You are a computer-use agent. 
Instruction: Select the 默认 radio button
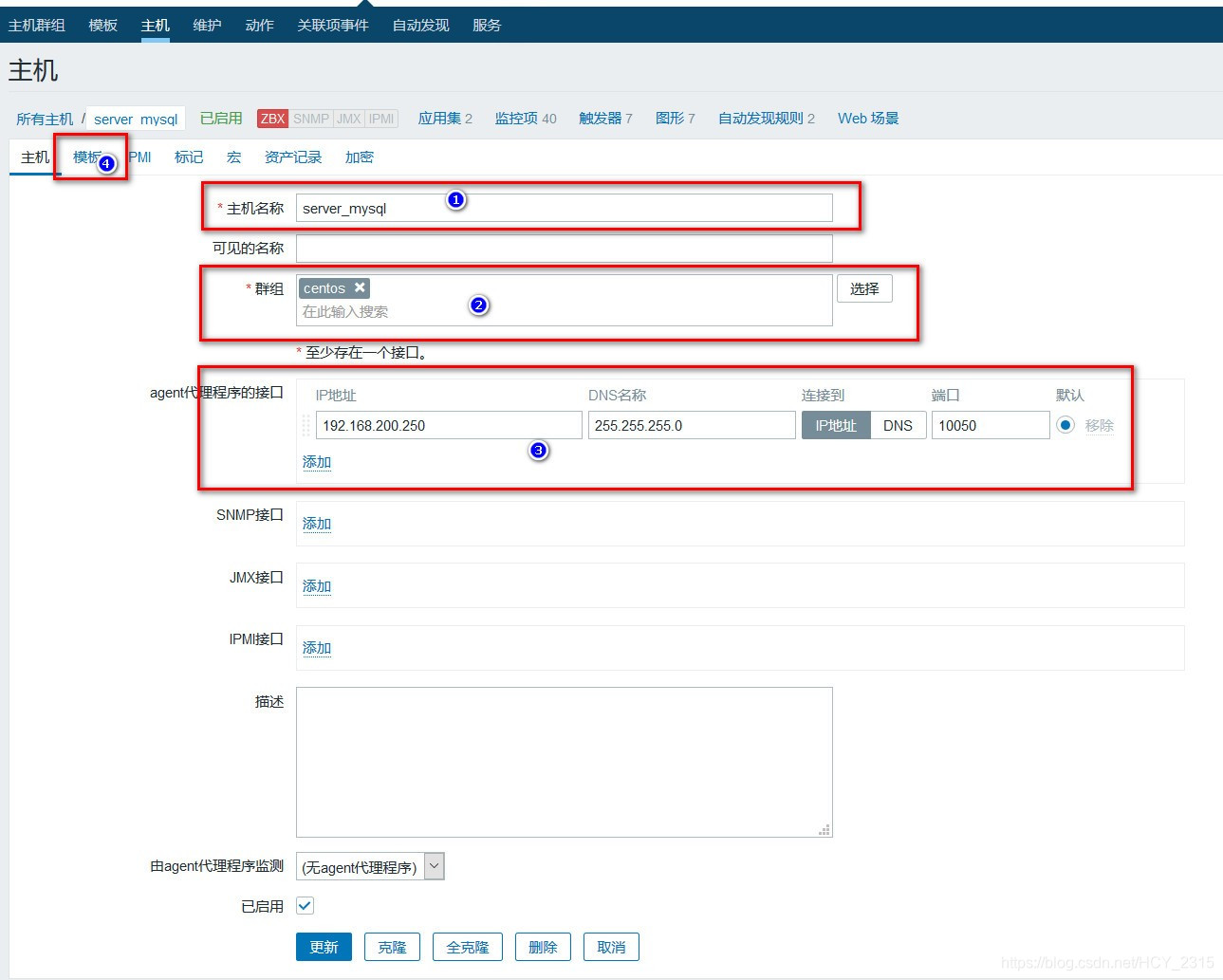(1065, 425)
